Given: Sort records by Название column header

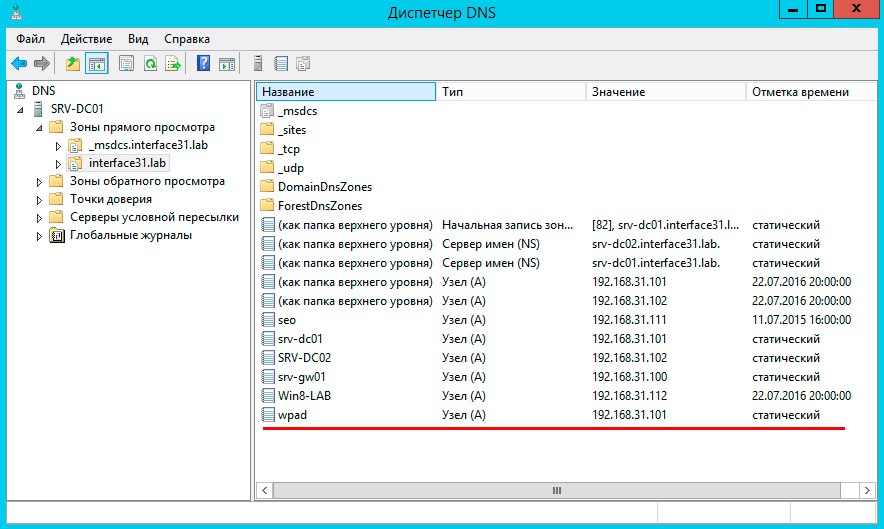Looking at the screenshot, I should pos(346,92).
